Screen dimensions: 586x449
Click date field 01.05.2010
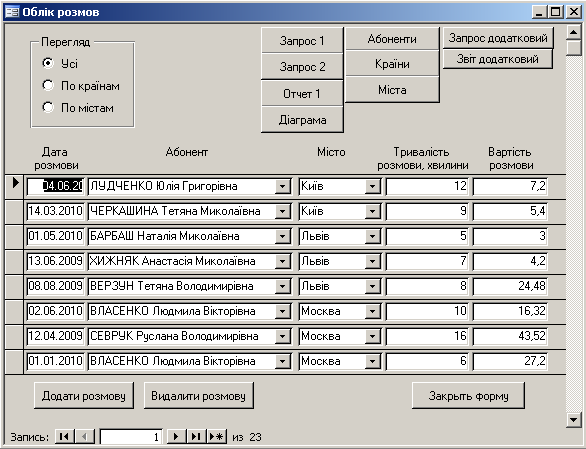(55, 236)
